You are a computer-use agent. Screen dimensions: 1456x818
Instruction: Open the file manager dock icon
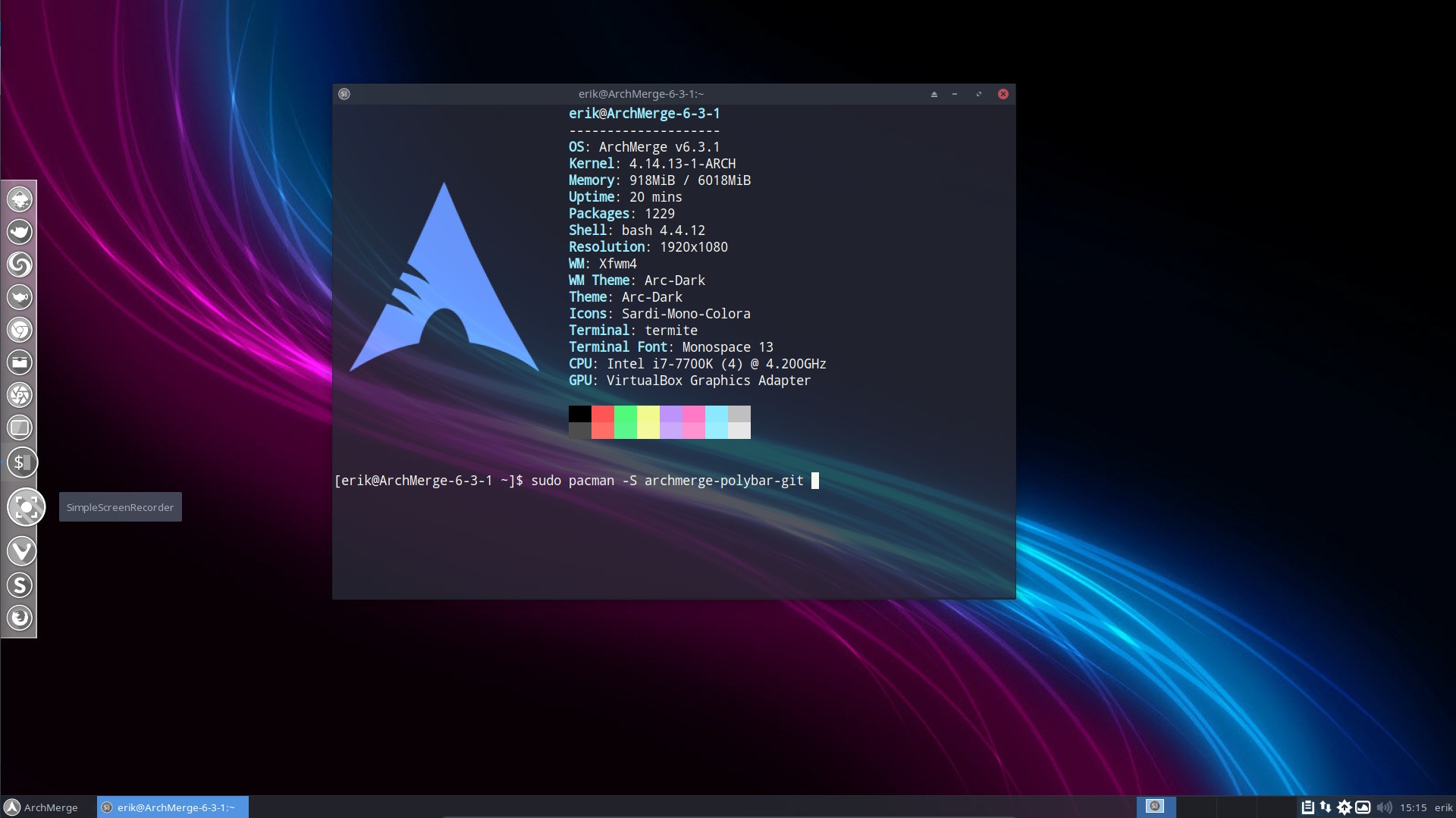tap(20, 362)
